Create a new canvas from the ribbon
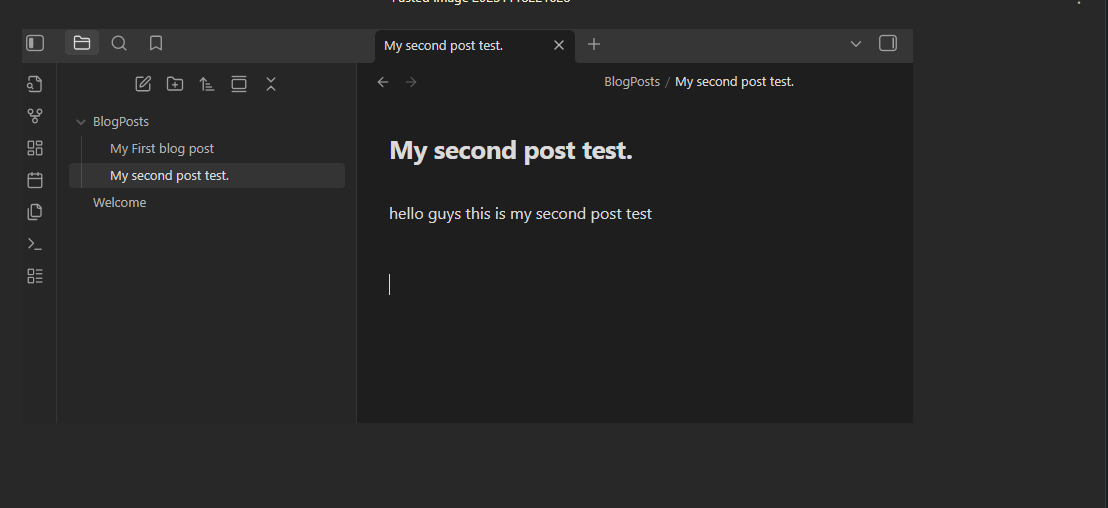Screen dimensions: 1108x508 (x=35, y=148)
